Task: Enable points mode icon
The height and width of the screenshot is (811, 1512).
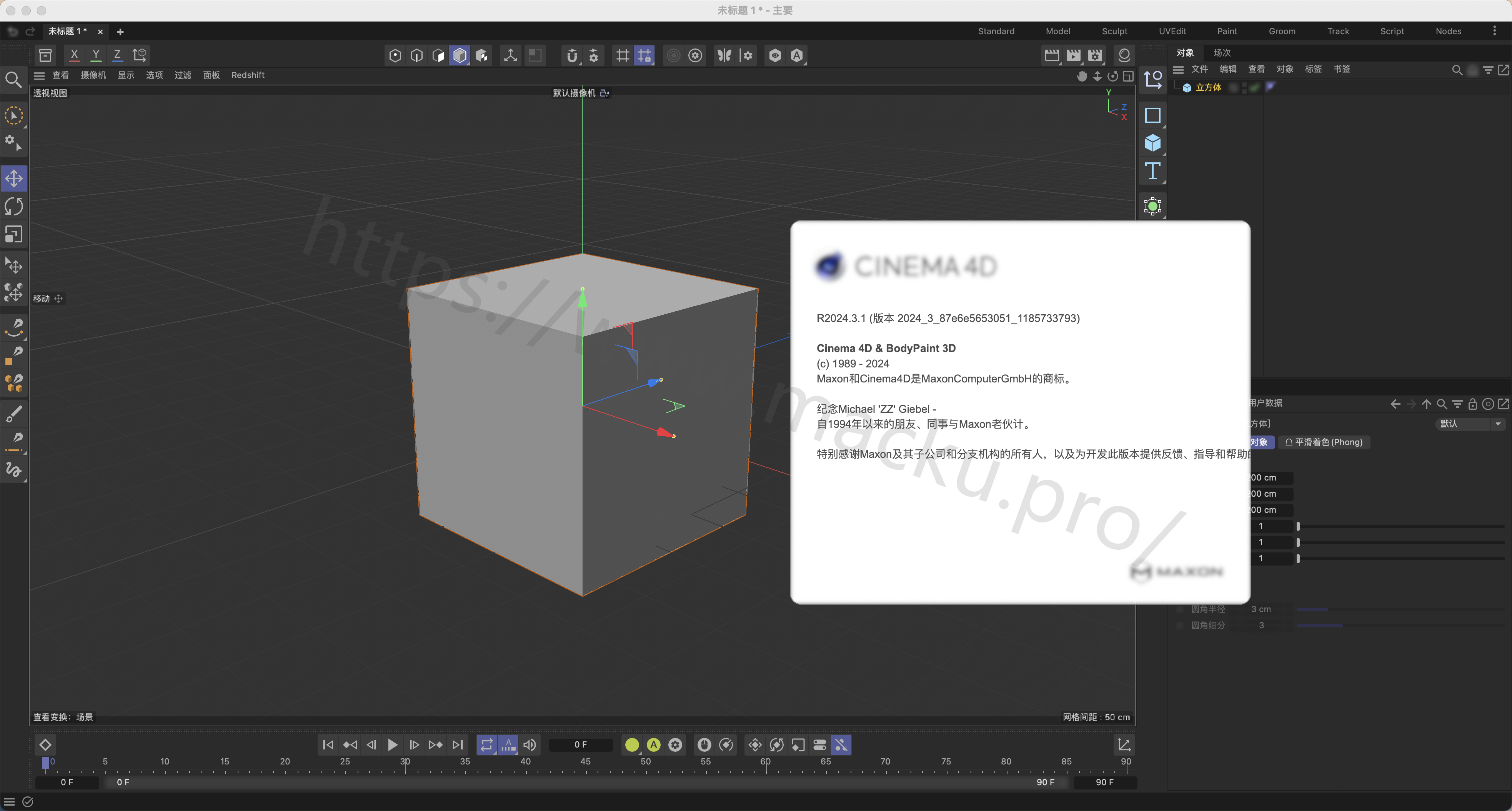Action: click(395, 55)
